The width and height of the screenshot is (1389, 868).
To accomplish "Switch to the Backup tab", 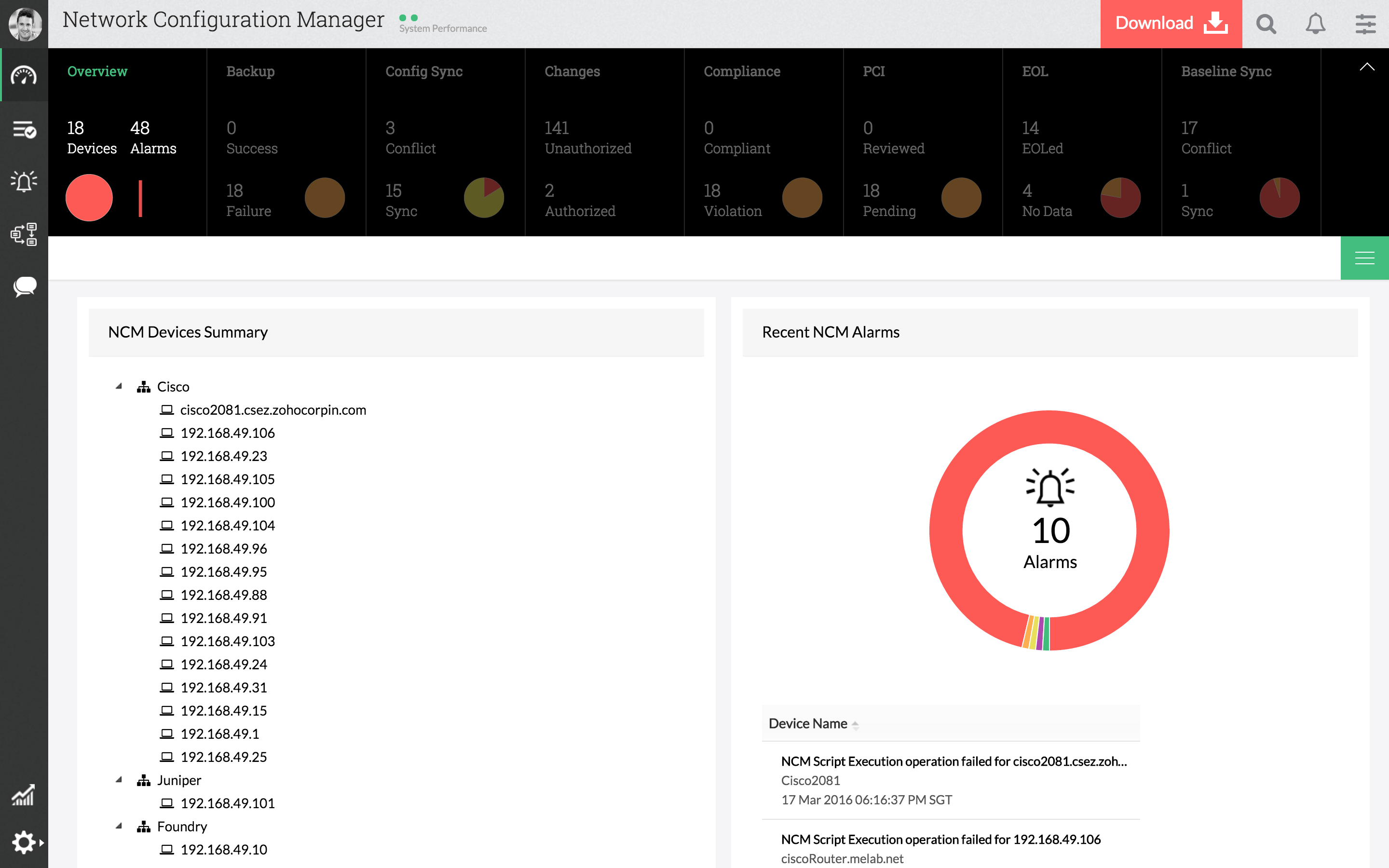I will (x=250, y=71).
